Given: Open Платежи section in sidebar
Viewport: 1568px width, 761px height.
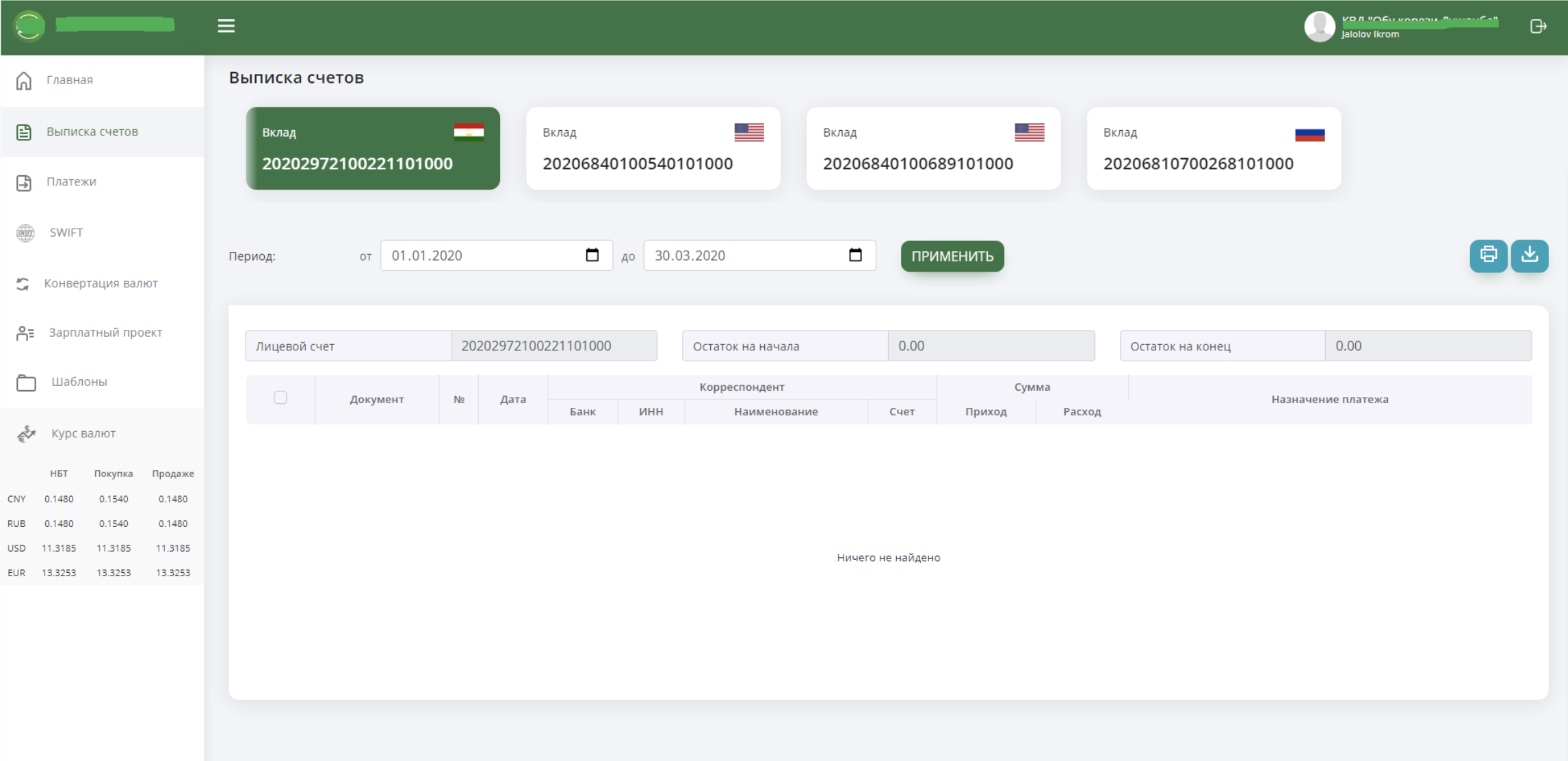Looking at the screenshot, I should [x=71, y=182].
